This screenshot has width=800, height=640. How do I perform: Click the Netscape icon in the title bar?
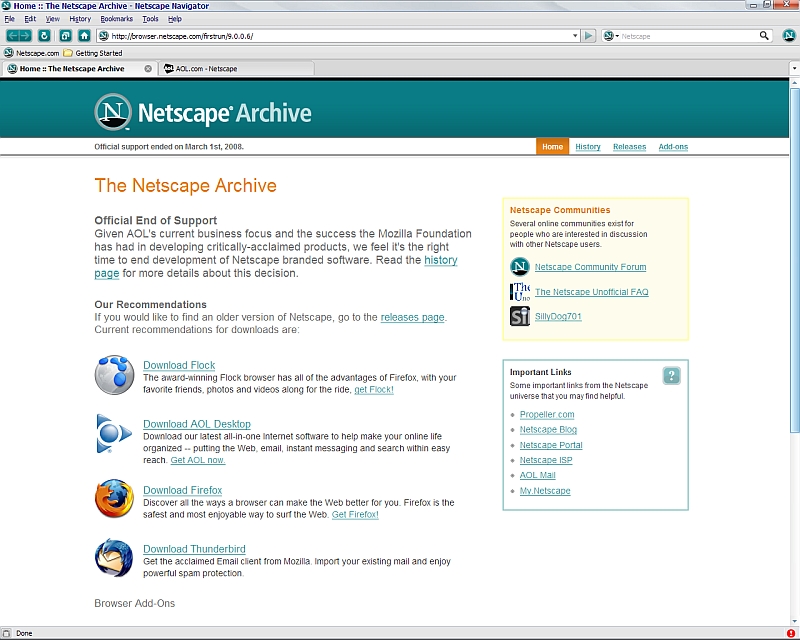(6, 6)
